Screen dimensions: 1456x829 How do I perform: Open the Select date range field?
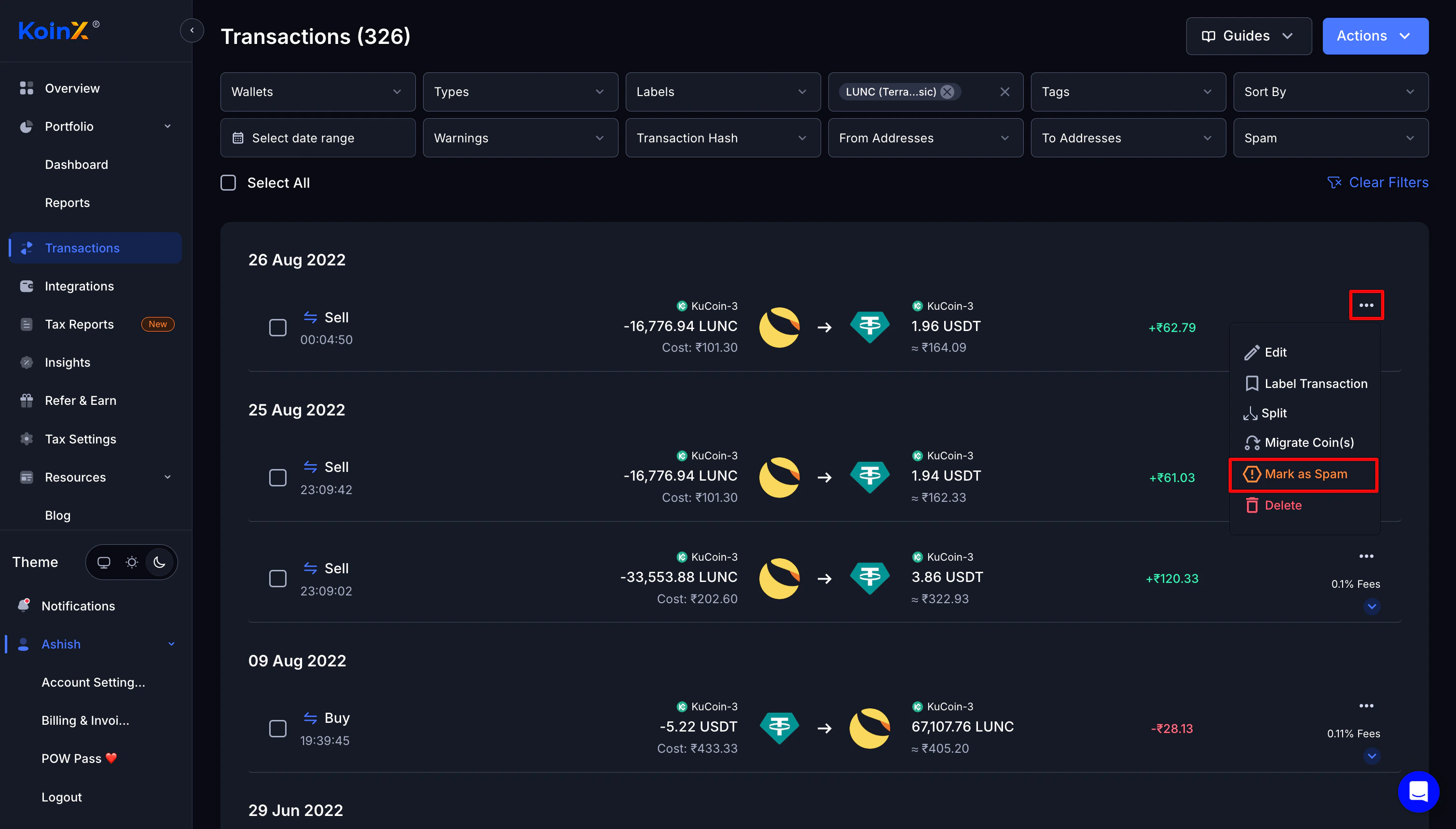[x=317, y=138]
